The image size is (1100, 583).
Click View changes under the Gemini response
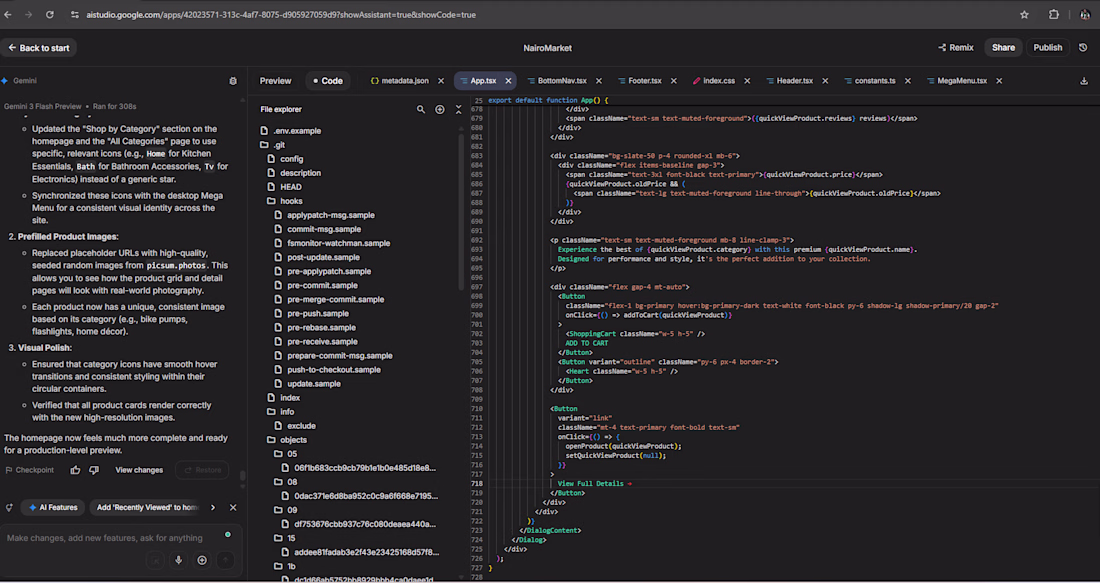pos(139,470)
